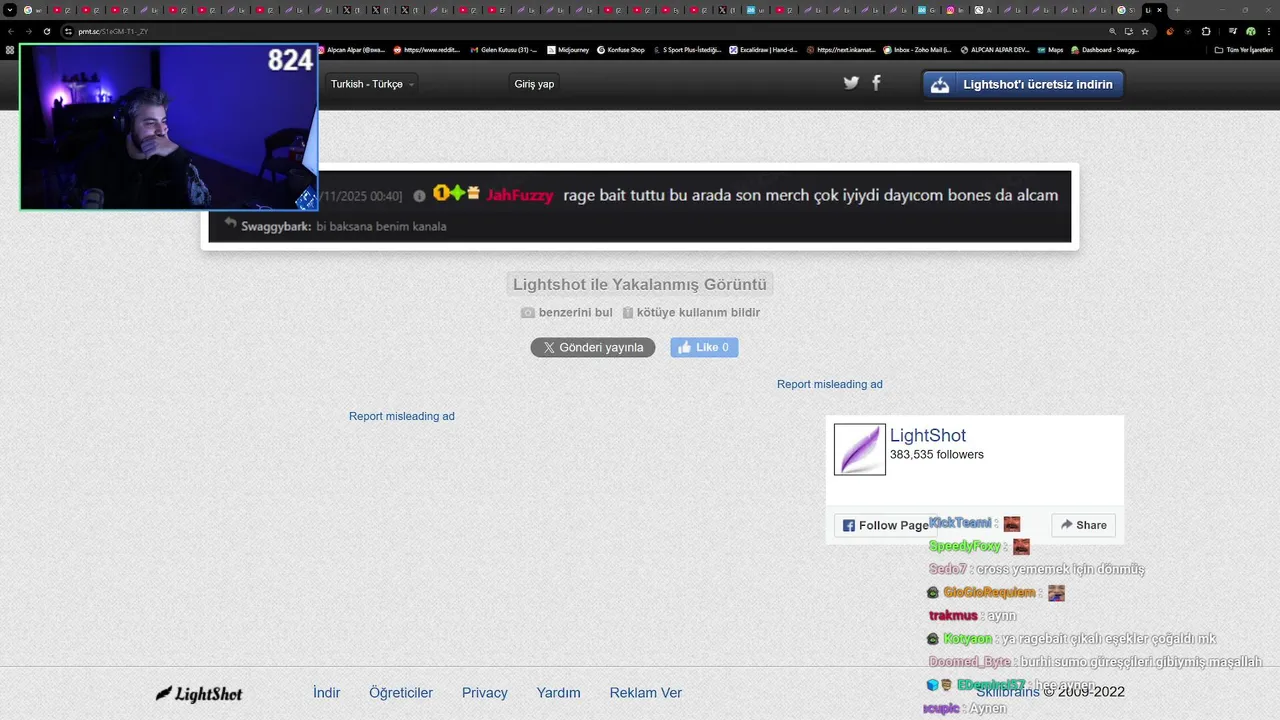
Task: Open the Konfuse Shop bookmark
Action: pyautogui.click(x=621, y=49)
